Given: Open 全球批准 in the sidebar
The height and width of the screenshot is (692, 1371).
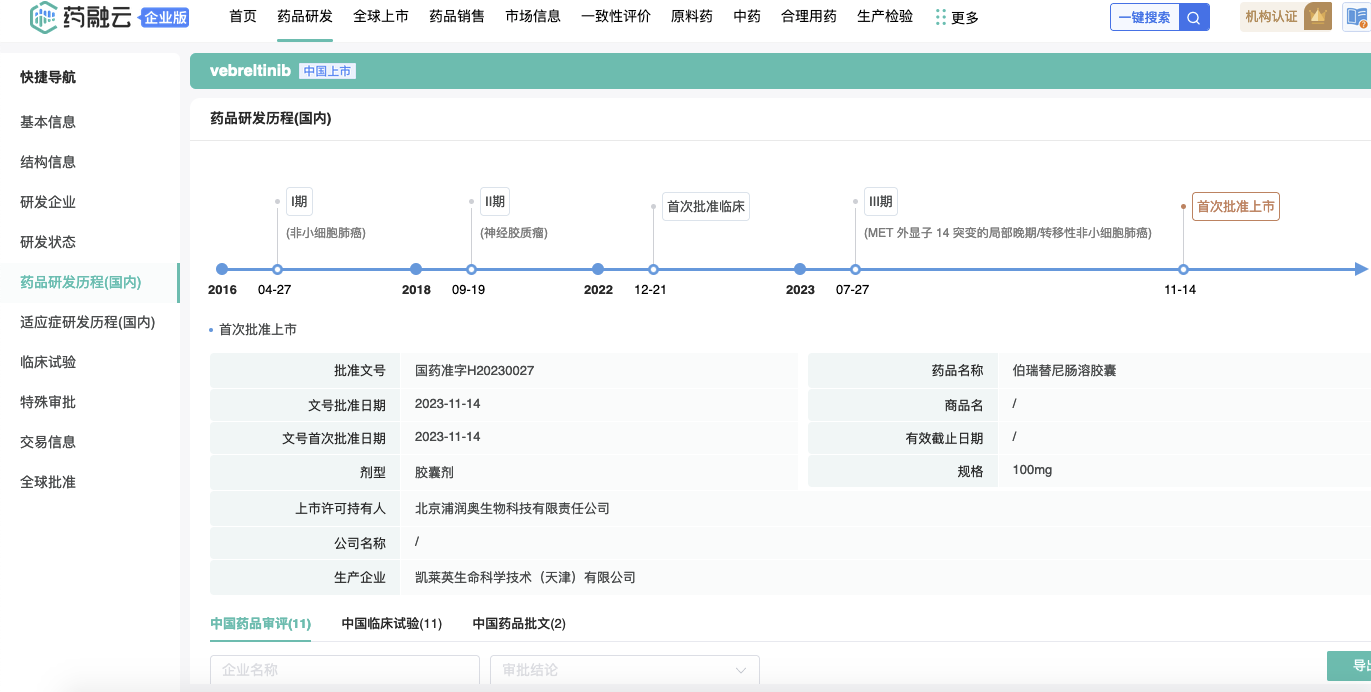Looking at the screenshot, I should coord(48,482).
